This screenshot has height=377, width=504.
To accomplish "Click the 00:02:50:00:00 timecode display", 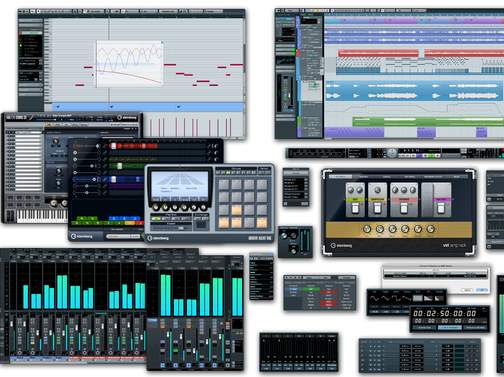I will pyautogui.click(x=445, y=313).
